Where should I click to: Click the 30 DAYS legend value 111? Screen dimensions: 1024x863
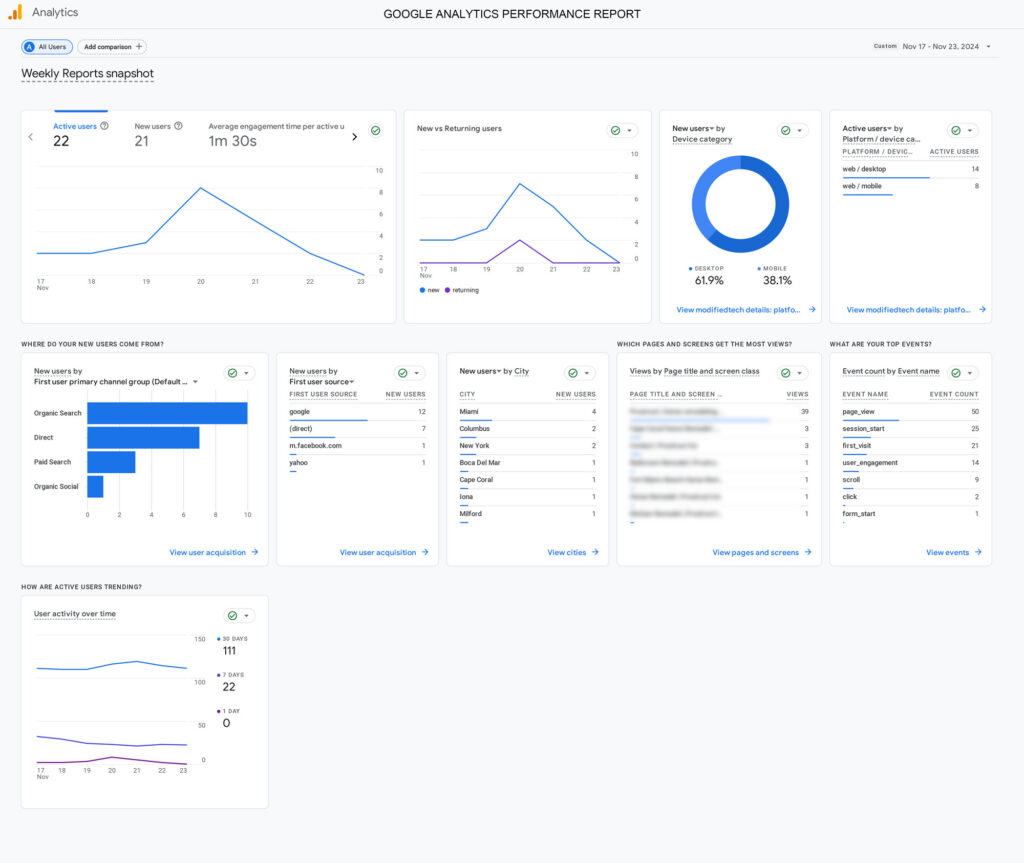tap(229, 651)
